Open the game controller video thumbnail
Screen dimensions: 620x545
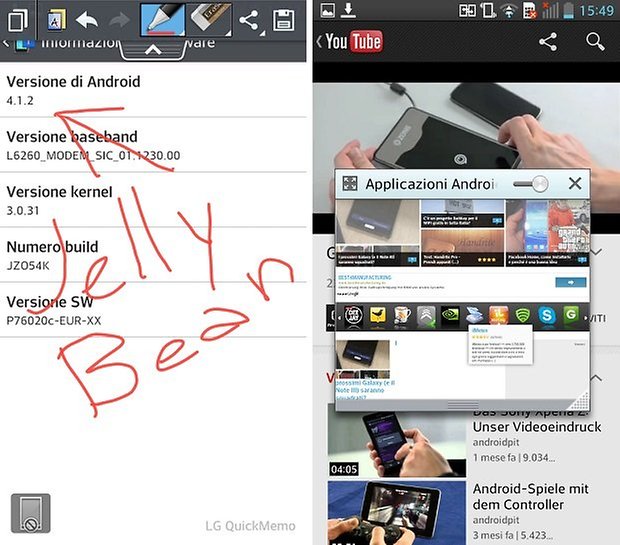tap(397, 513)
